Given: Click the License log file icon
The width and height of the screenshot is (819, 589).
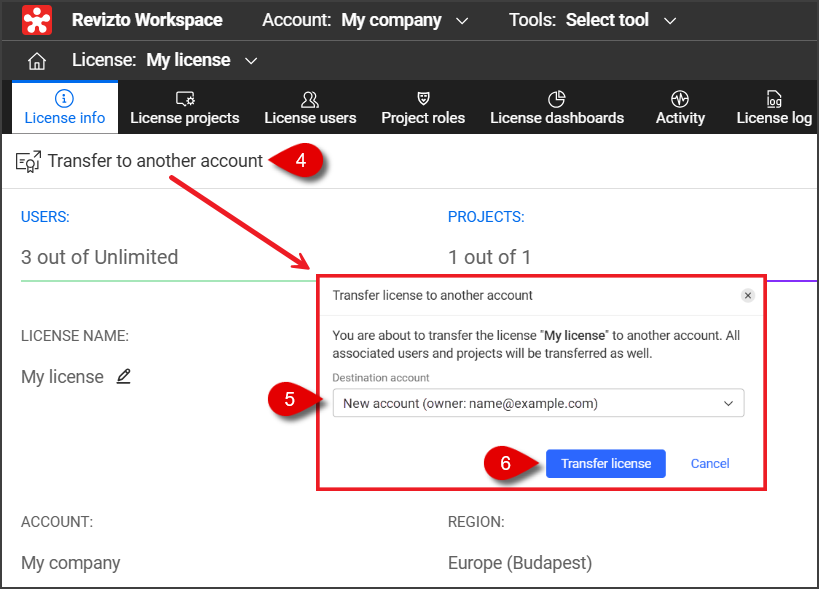Looking at the screenshot, I should (774, 98).
